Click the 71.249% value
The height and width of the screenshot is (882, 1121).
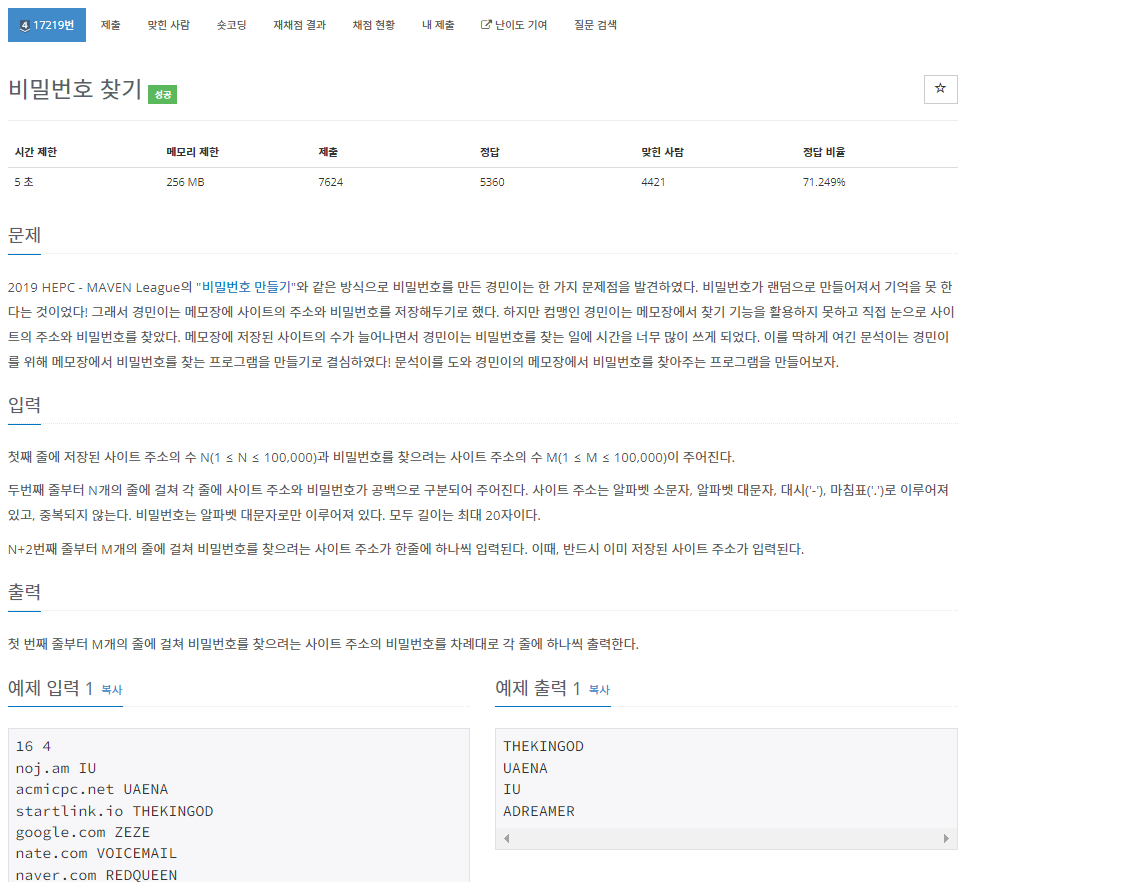pos(824,182)
